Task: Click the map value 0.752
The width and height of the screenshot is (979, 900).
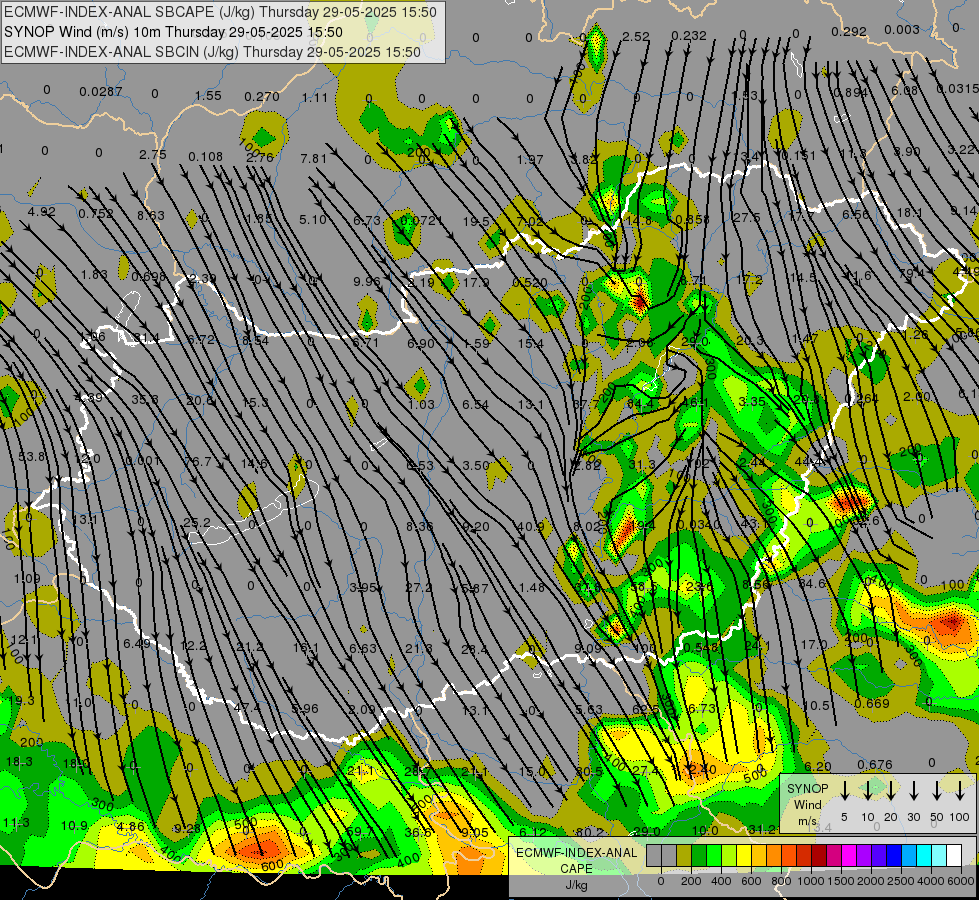Action: click(96, 214)
